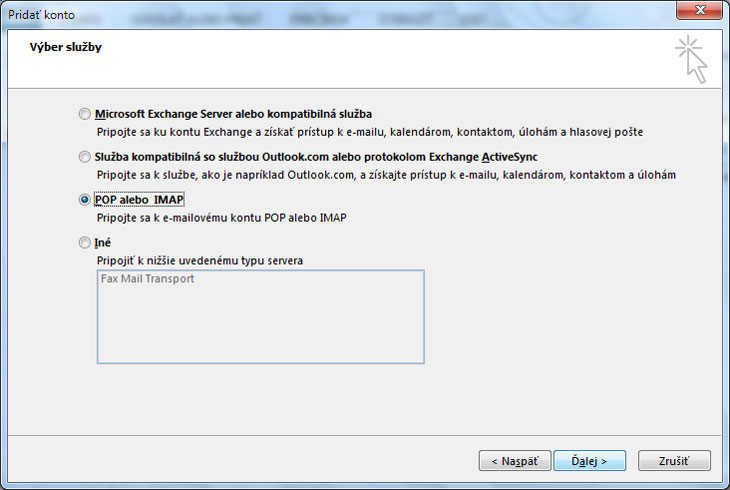Click the Microsoft Exchange Server alebo kompatibilná služba label

[x=233, y=114]
